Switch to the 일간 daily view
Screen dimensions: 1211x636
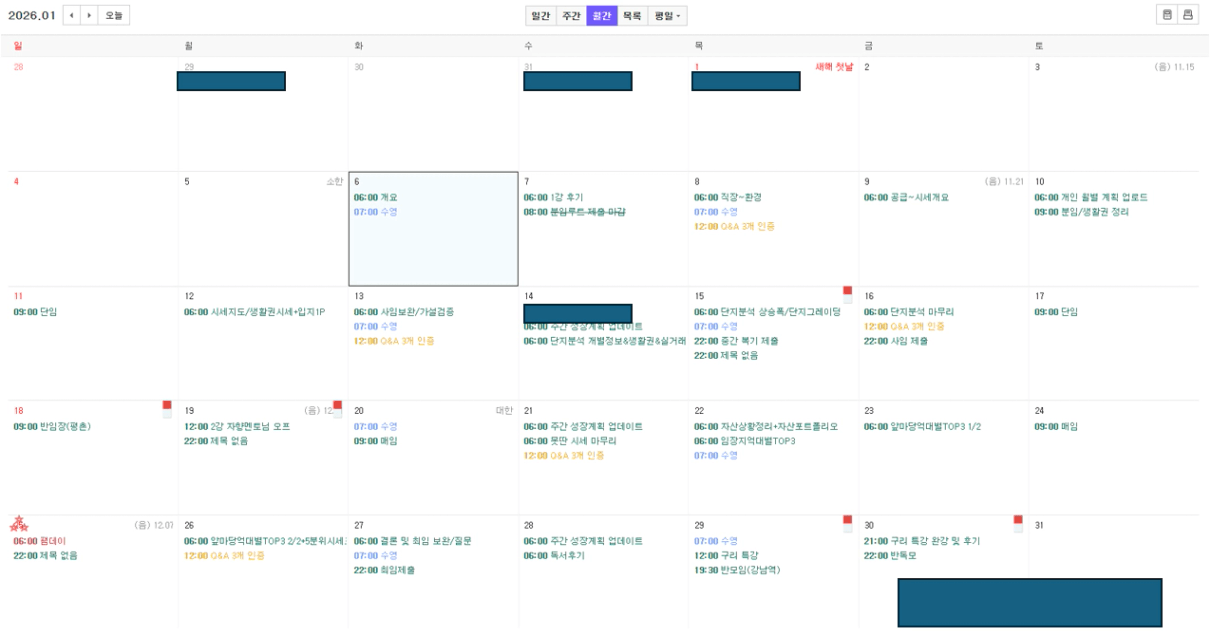tap(541, 16)
